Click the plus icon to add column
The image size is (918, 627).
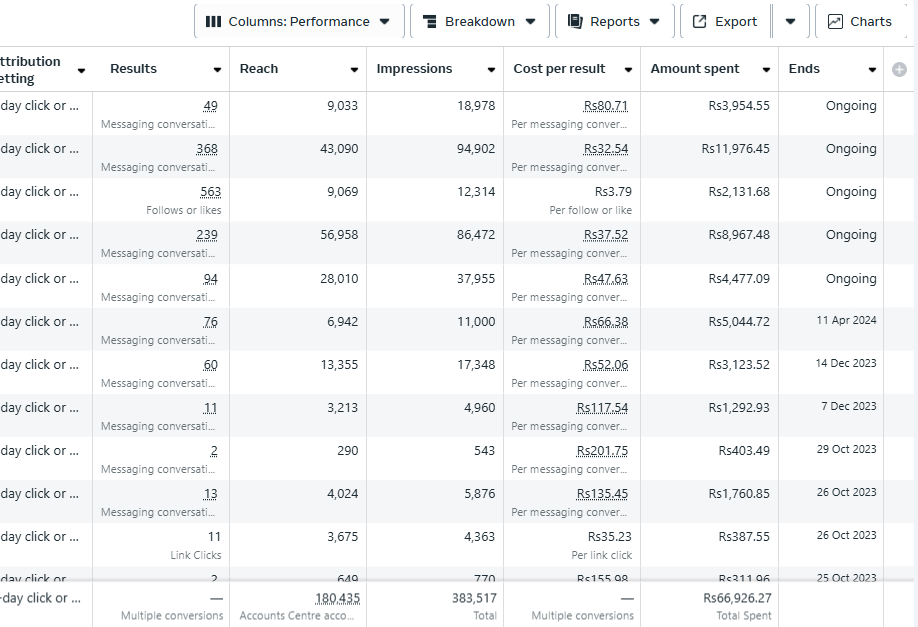pos(899,69)
